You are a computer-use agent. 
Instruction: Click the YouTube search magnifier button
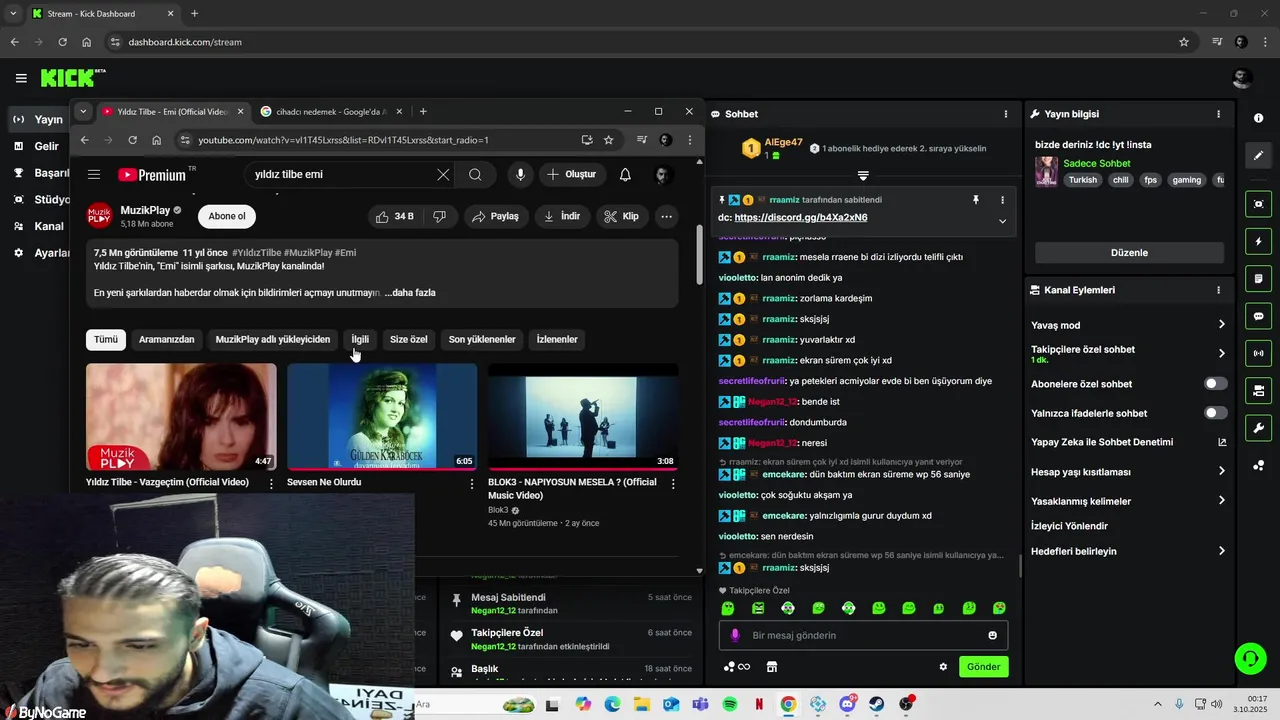[475, 174]
